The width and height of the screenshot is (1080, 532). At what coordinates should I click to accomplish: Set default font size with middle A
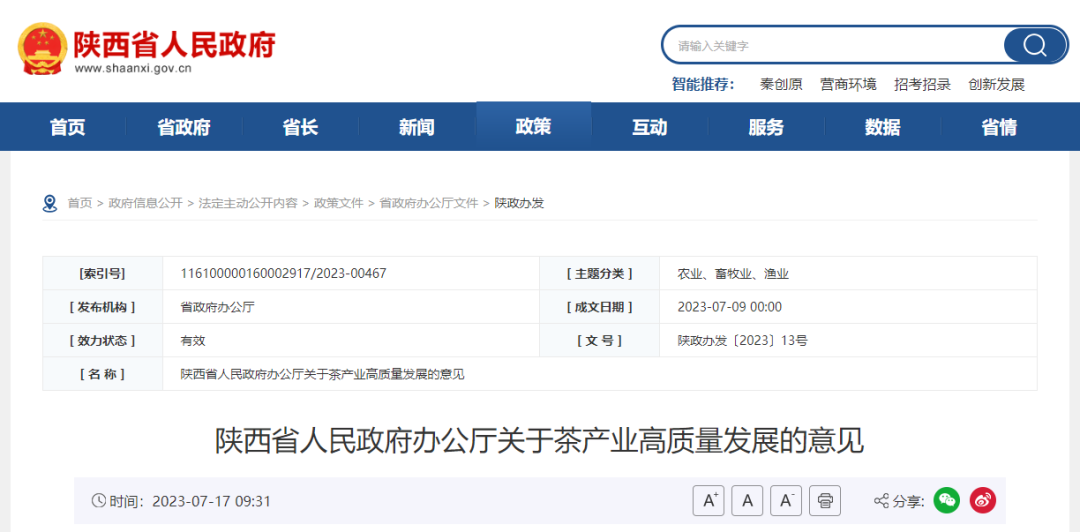pyautogui.click(x=747, y=501)
